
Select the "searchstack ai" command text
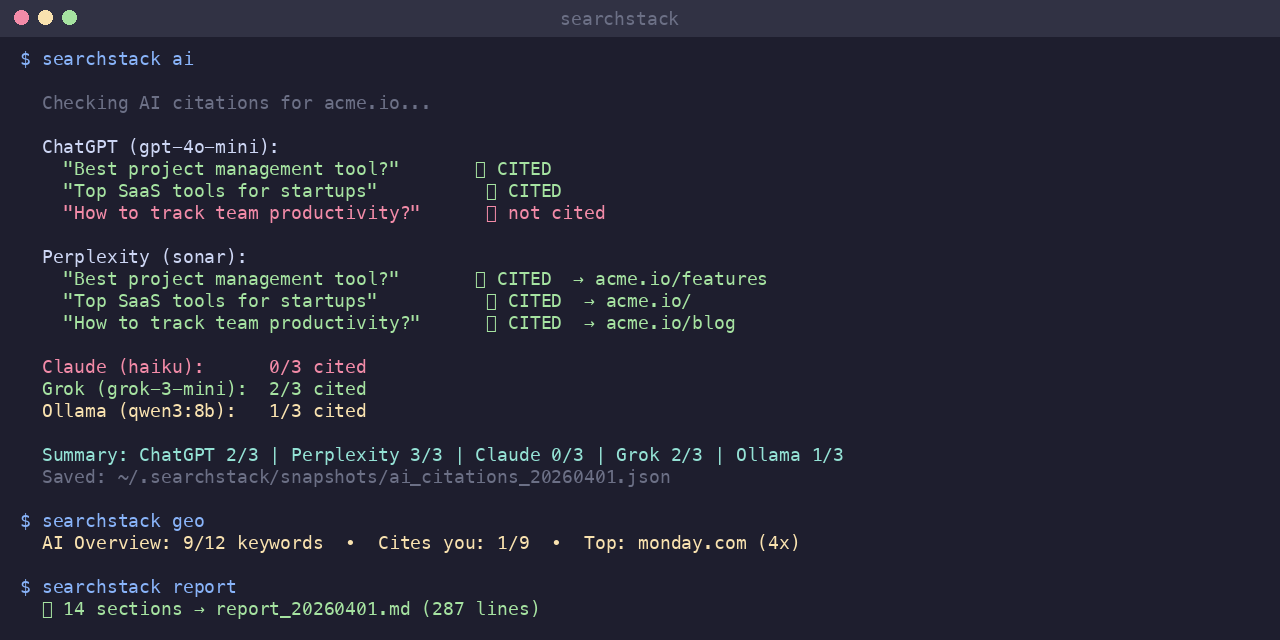pos(117,58)
